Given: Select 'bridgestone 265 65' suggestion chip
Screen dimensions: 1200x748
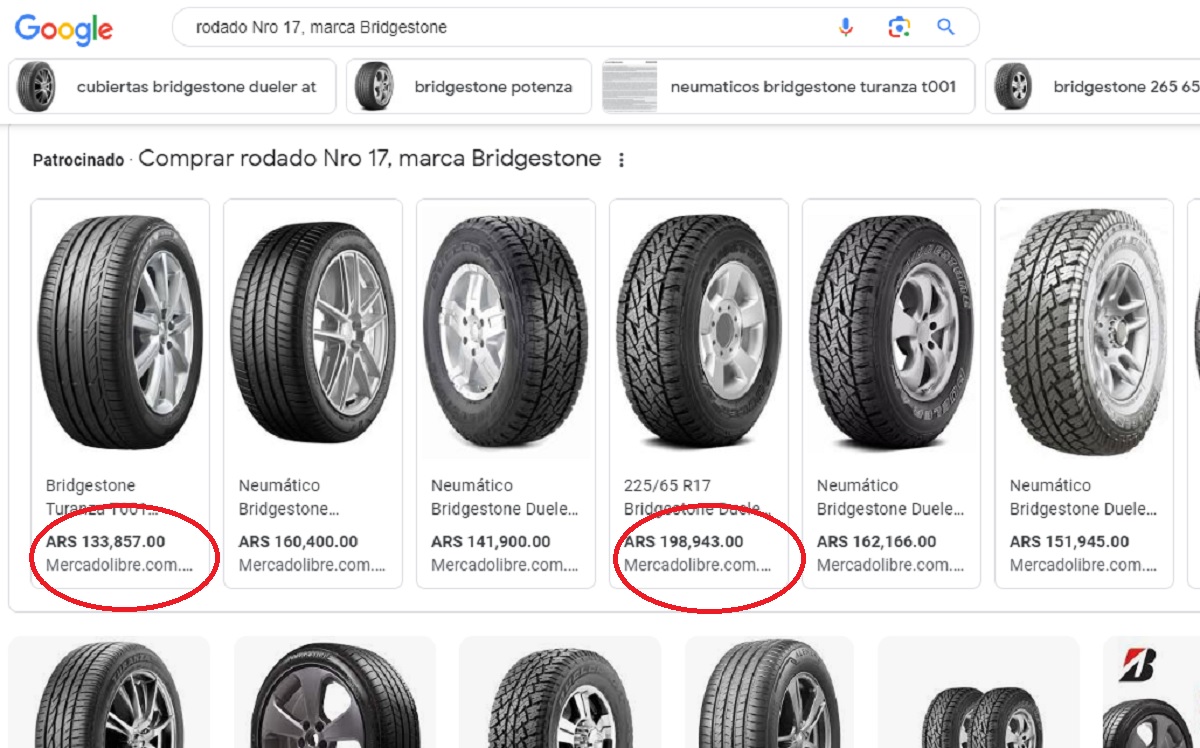Looking at the screenshot, I should pos(1092,87).
